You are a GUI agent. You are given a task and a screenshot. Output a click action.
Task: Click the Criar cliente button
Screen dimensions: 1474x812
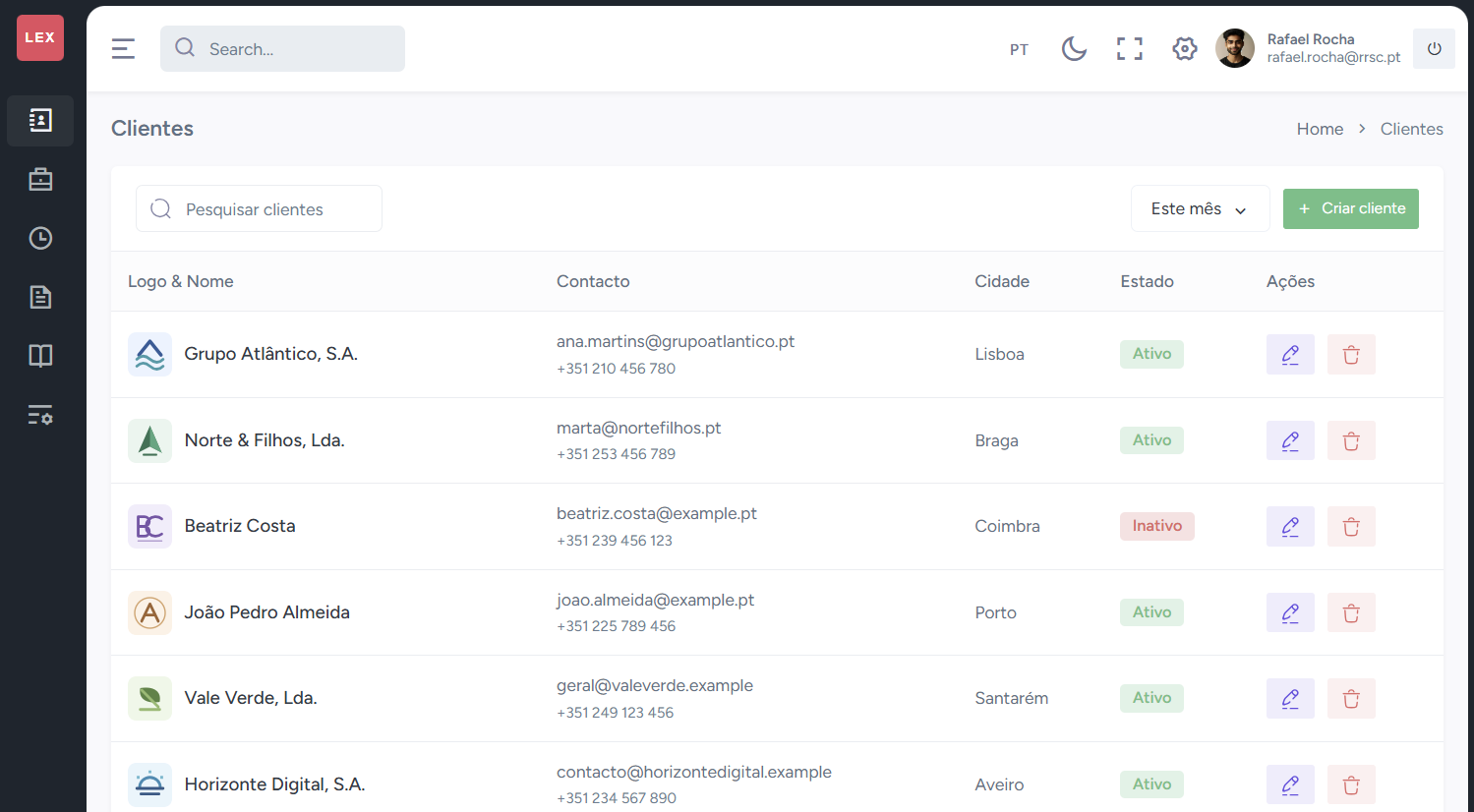pos(1350,208)
